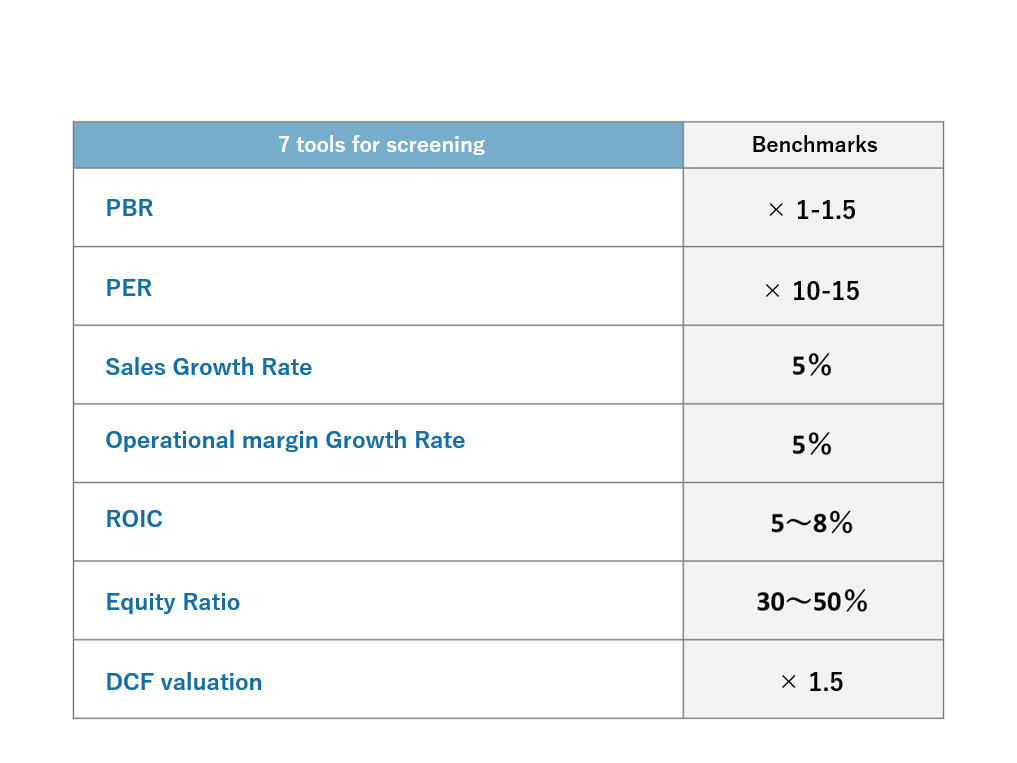The height and width of the screenshot is (763, 1017).
Task: Click the multiplication sign in the PER benchmark
Action: point(772,291)
